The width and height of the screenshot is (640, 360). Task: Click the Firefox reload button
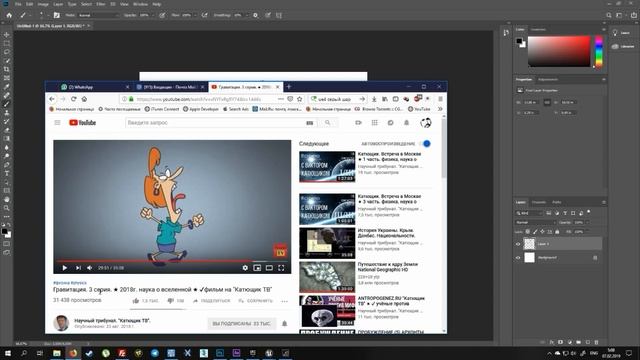click(x=73, y=99)
